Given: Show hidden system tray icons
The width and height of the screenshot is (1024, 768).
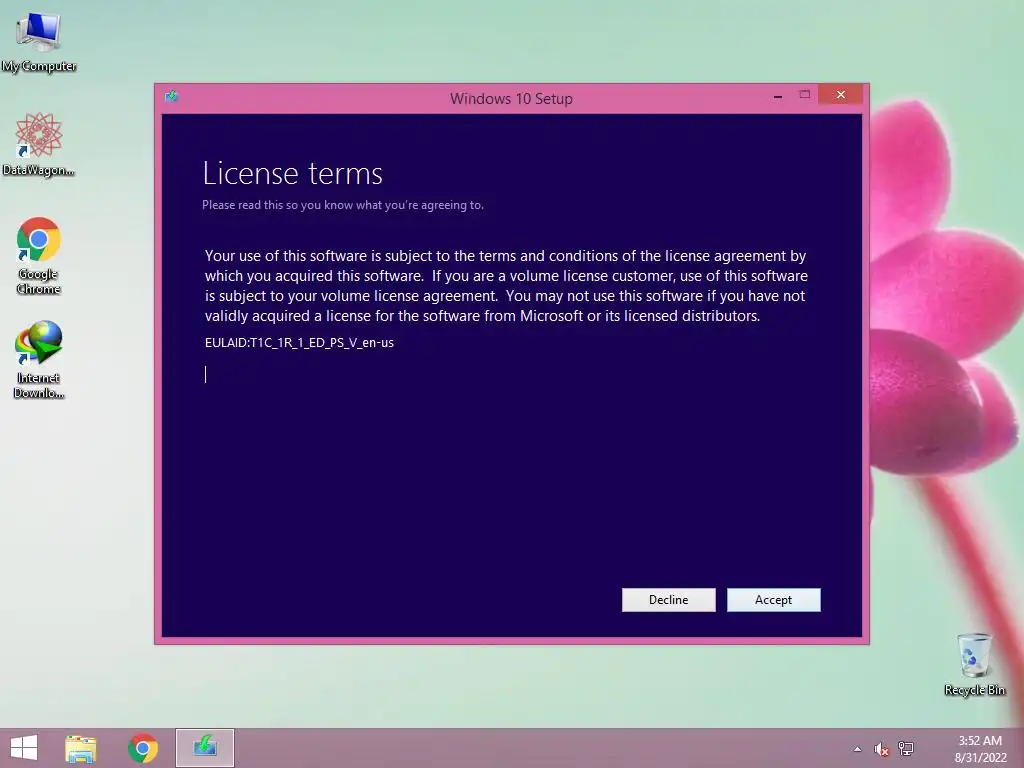Looking at the screenshot, I should point(857,749).
